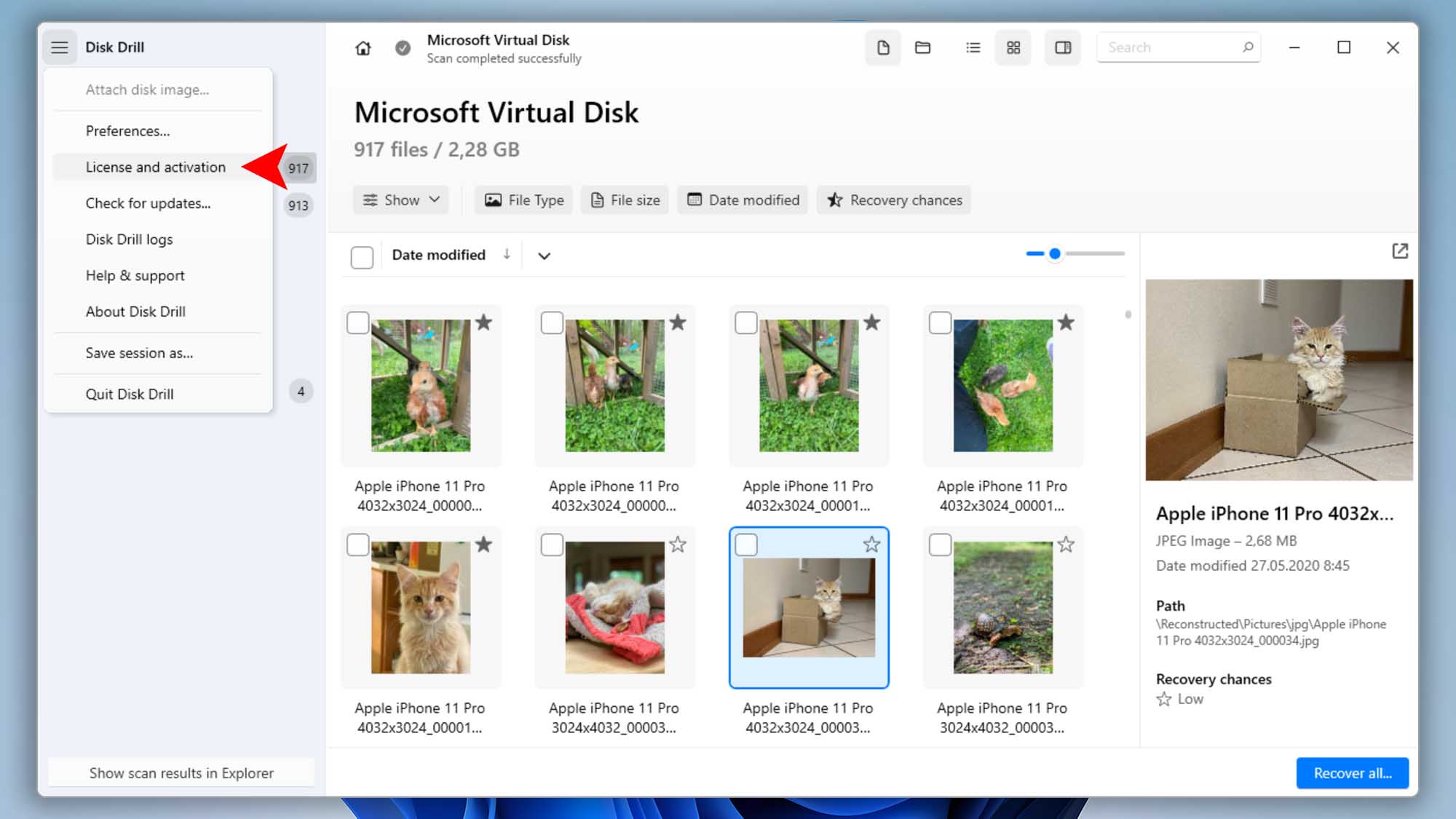Open About Disk Drill

pos(158,312)
